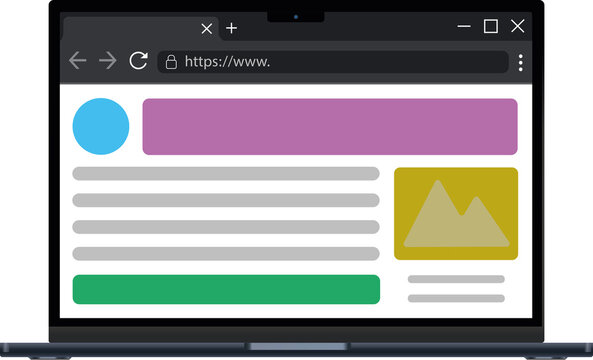Click the https://www. address bar

pos(333,62)
